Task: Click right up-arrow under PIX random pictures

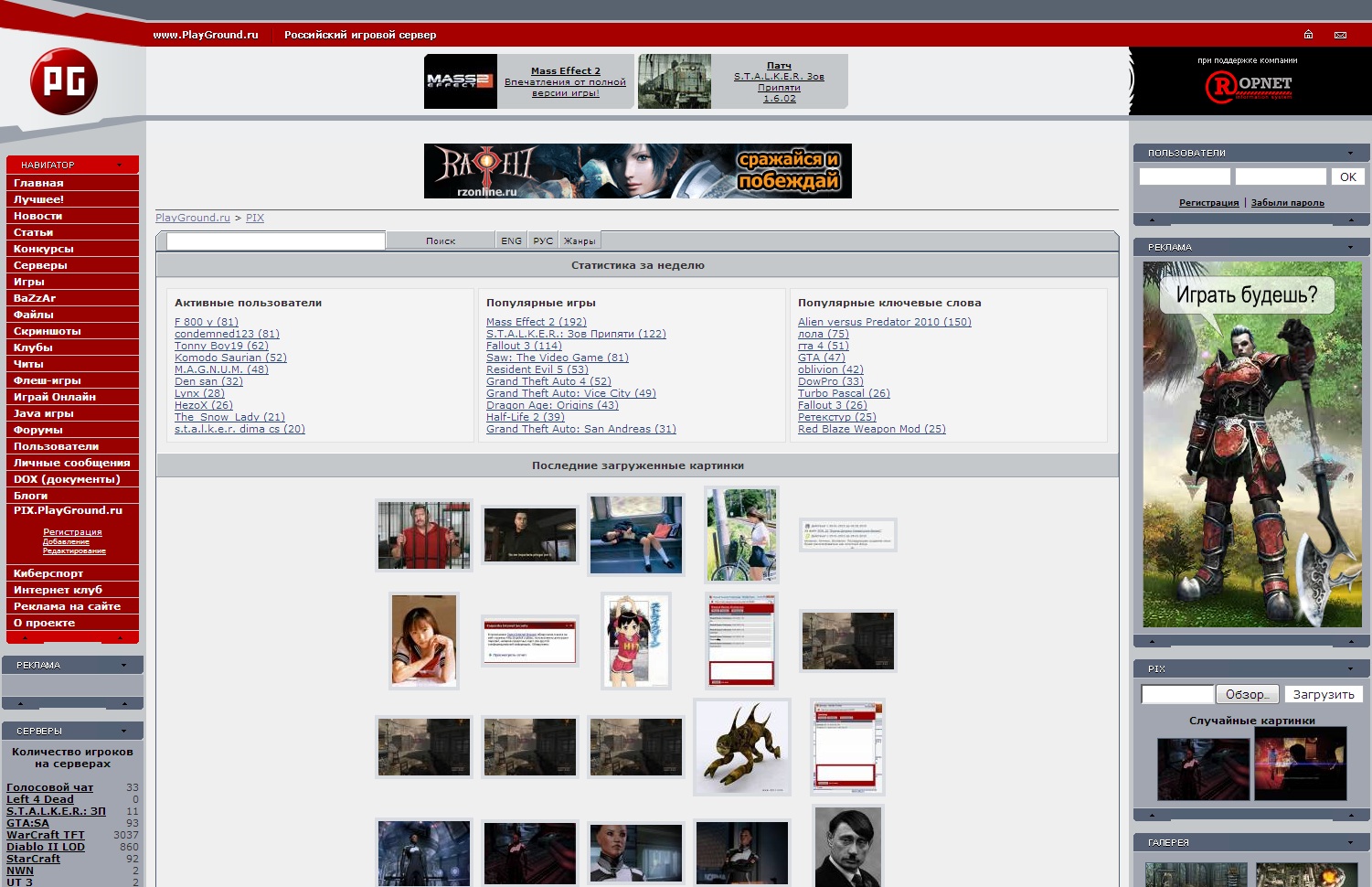Action: click(1350, 815)
